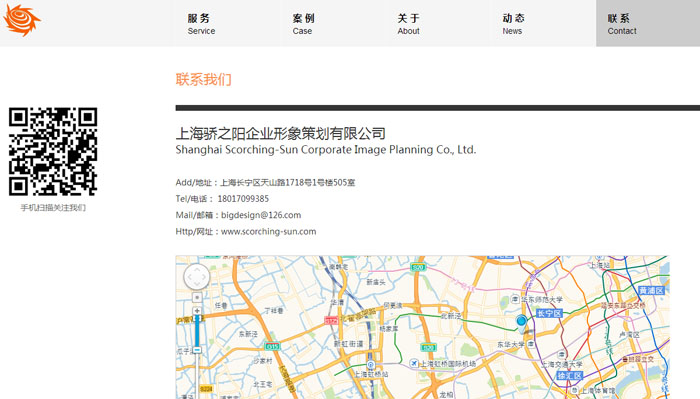Open the 服务 Service menu
This screenshot has width=700, height=399.
[201, 24]
